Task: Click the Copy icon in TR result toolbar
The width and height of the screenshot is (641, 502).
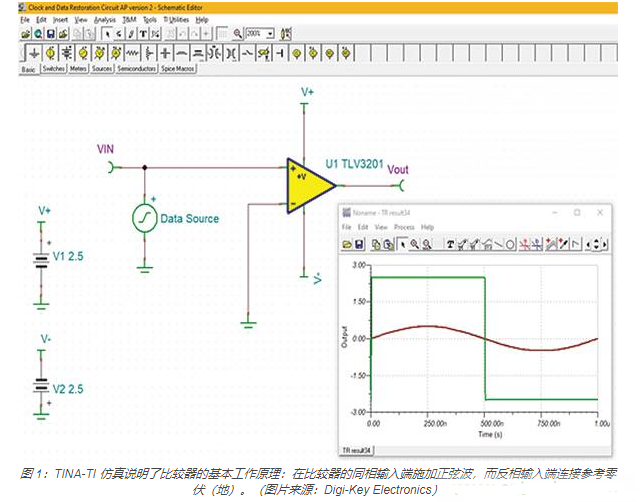Action: pos(376,244)
